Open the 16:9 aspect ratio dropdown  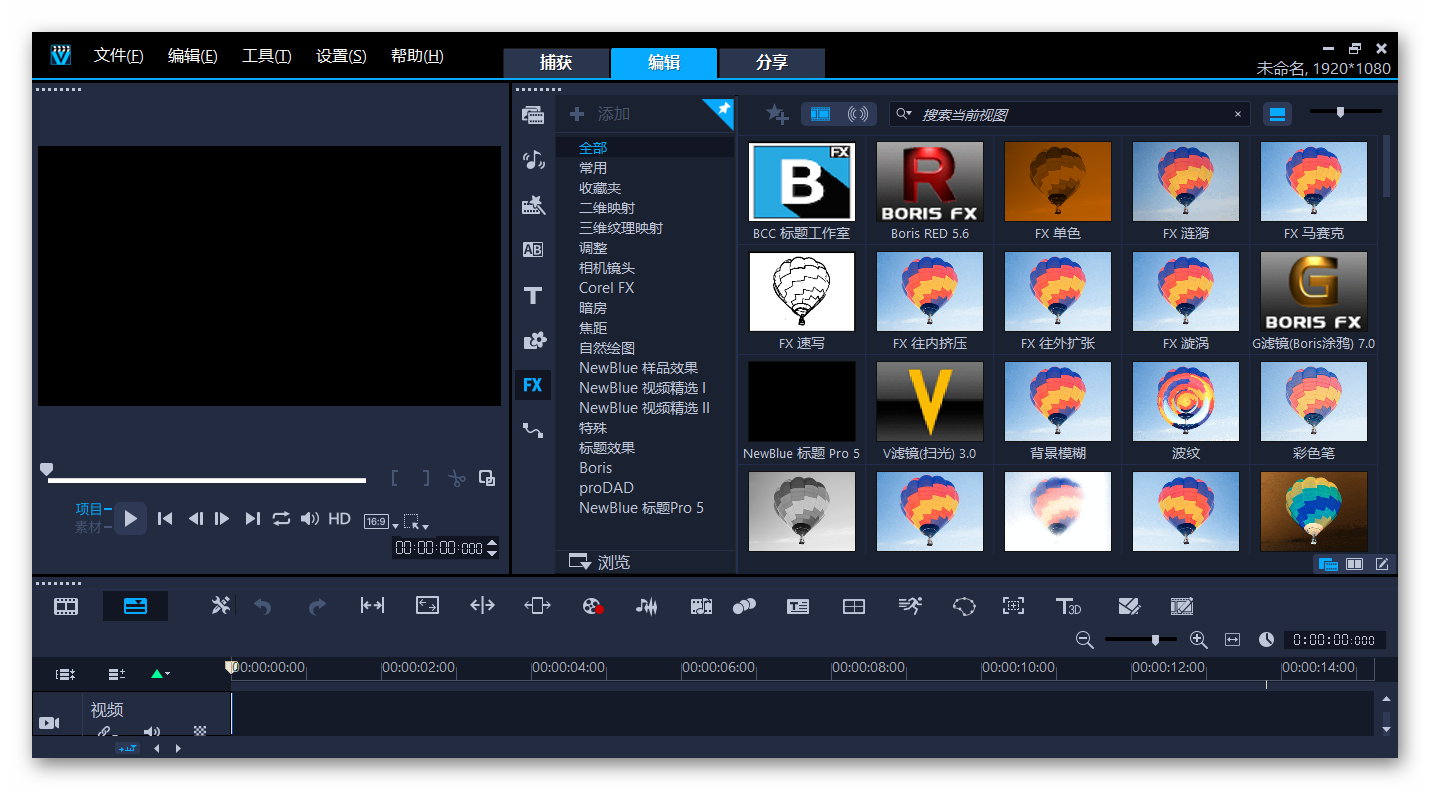pos(380,522)
